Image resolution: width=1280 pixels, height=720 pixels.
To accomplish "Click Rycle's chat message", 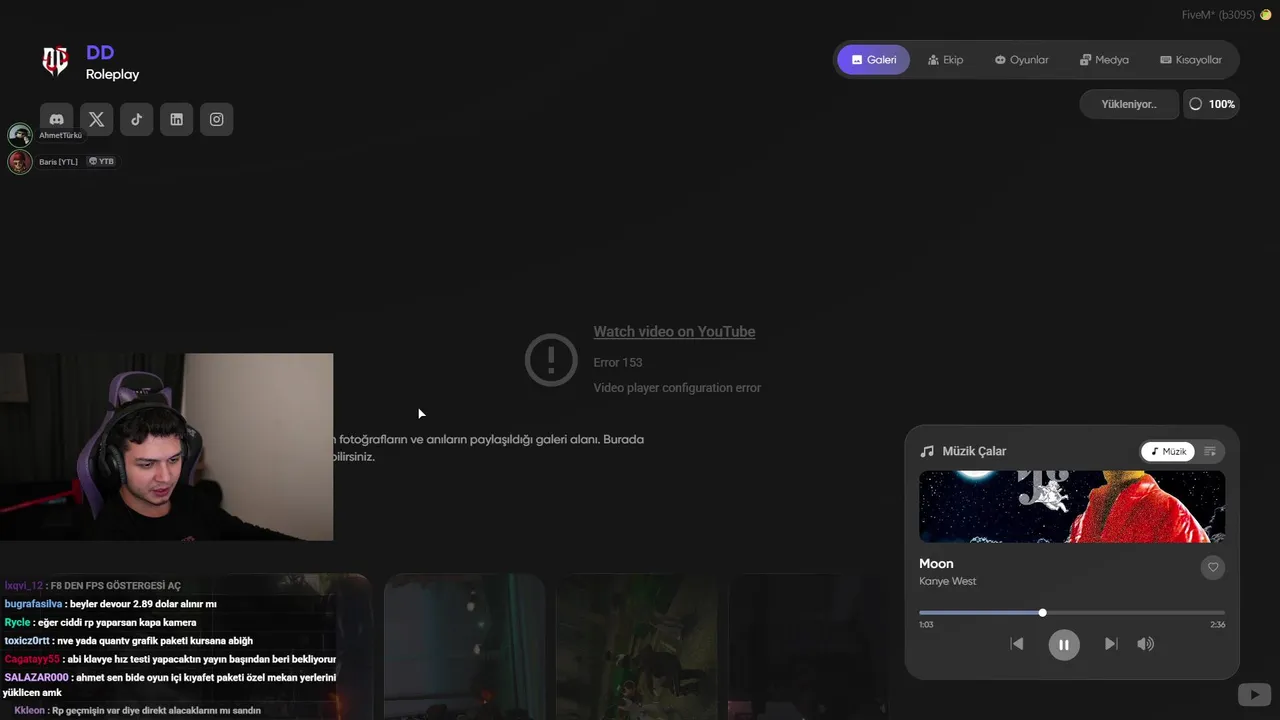I will point(100,623).
